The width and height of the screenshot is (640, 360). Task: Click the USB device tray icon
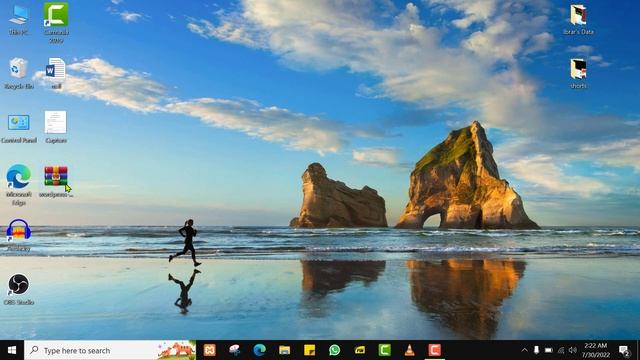click(536, 350)
